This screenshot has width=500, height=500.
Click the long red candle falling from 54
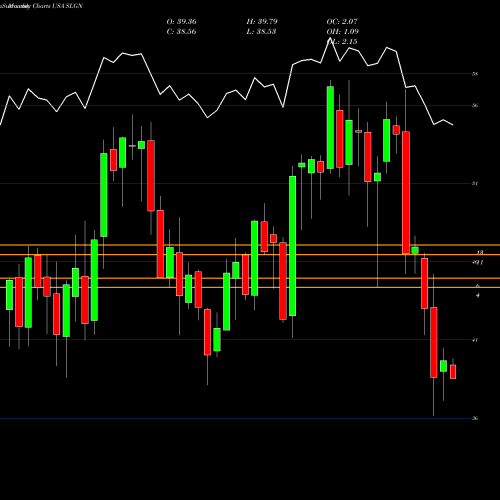point(406,193)
